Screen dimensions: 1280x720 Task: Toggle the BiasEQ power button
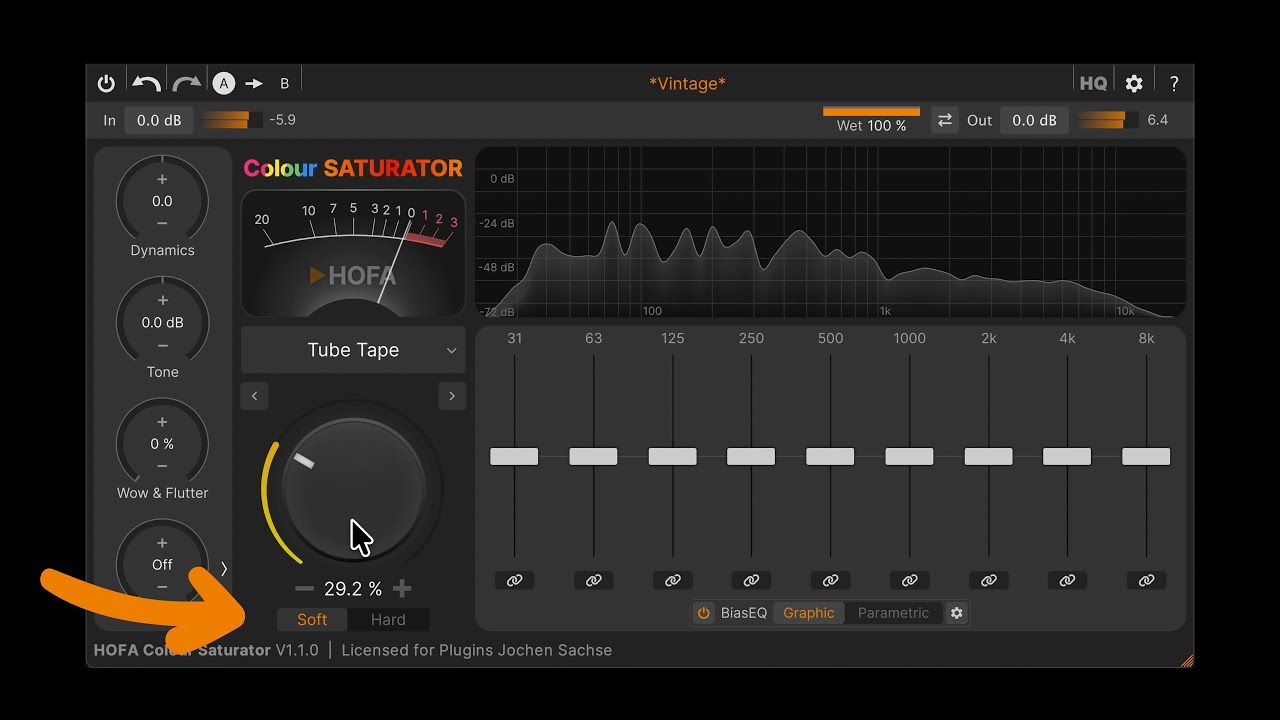704,613
